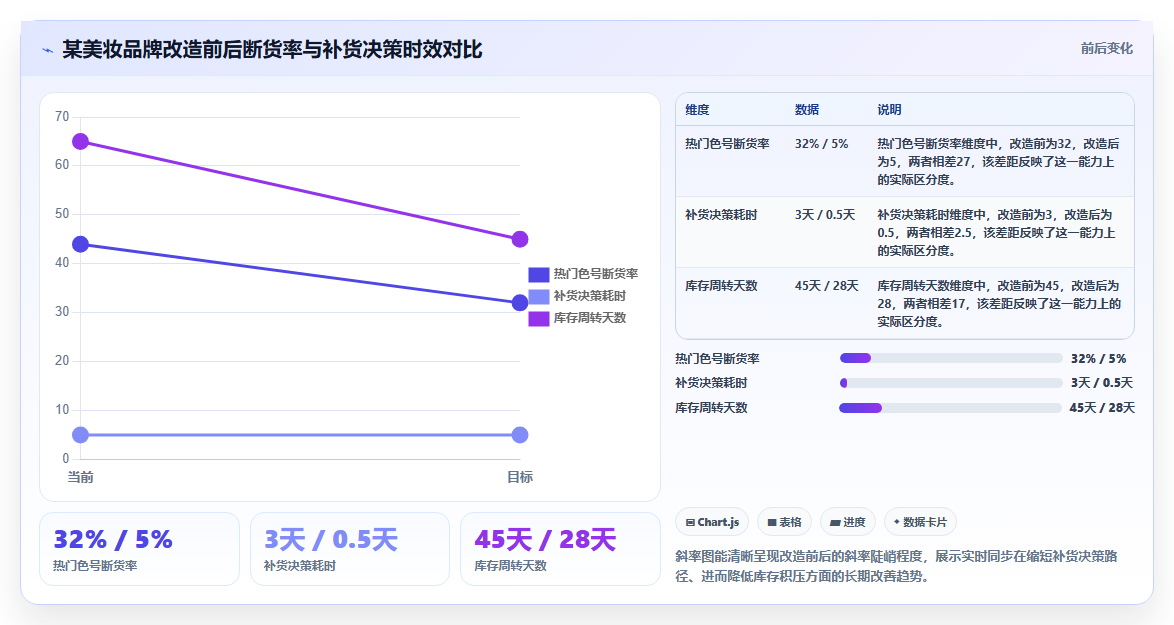
Task: Click the 说明 table column header
Action: pos(889,109)
